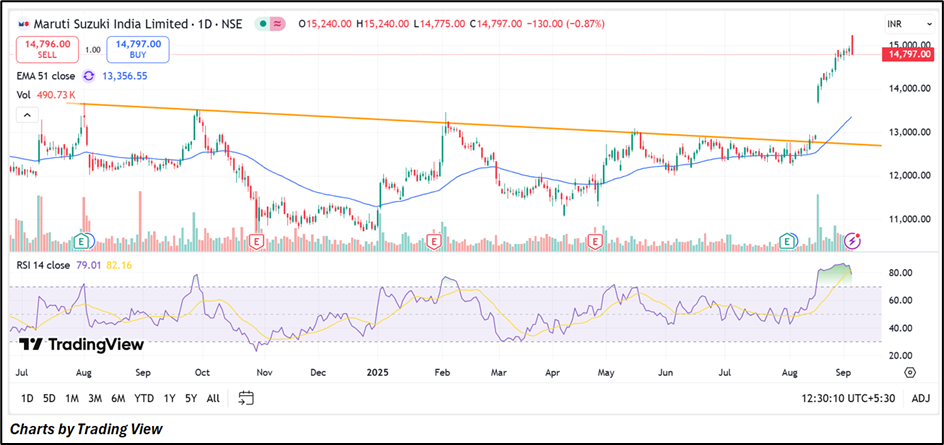Collapse the indicator legend with the chevron
This screenshot has height=445, width=944.
coord(29,115)
